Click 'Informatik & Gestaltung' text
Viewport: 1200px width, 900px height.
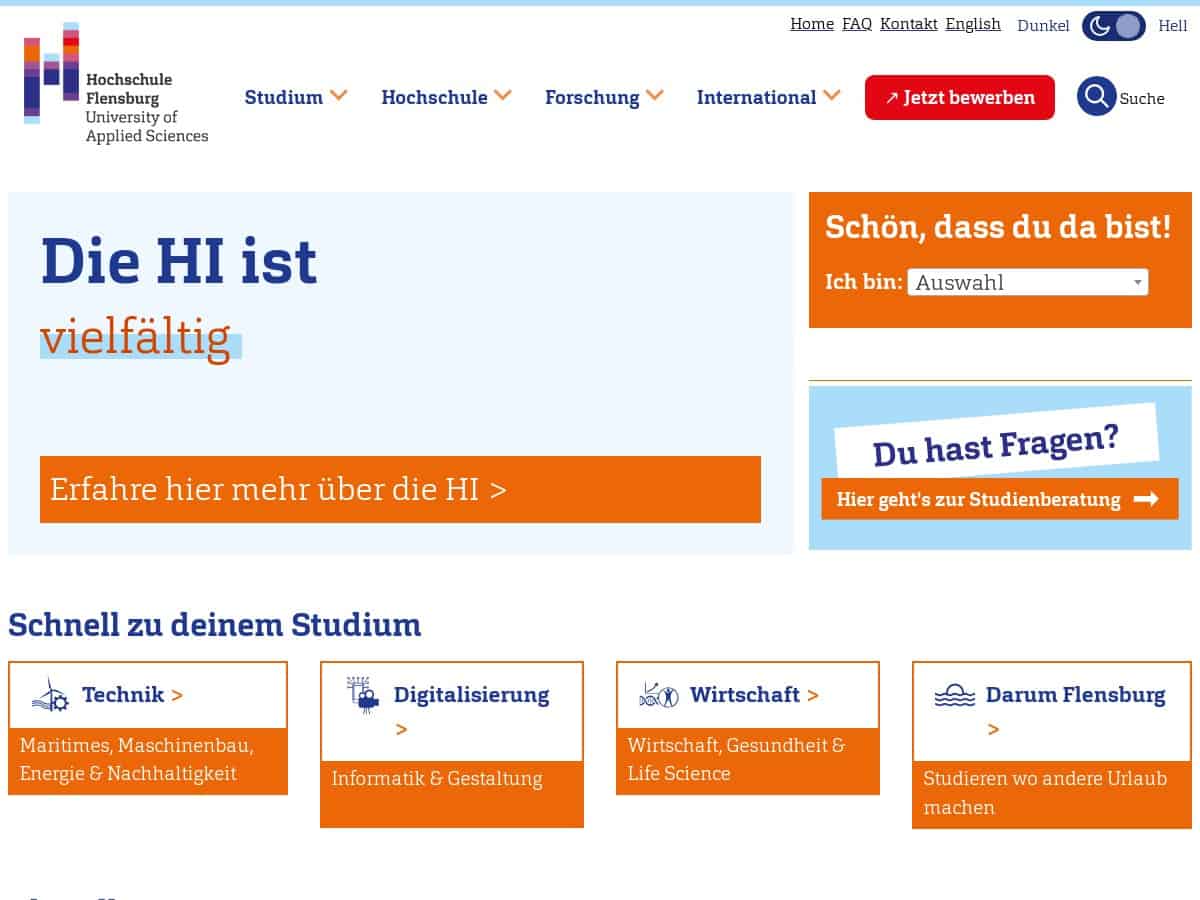click(x=437, y=778)
